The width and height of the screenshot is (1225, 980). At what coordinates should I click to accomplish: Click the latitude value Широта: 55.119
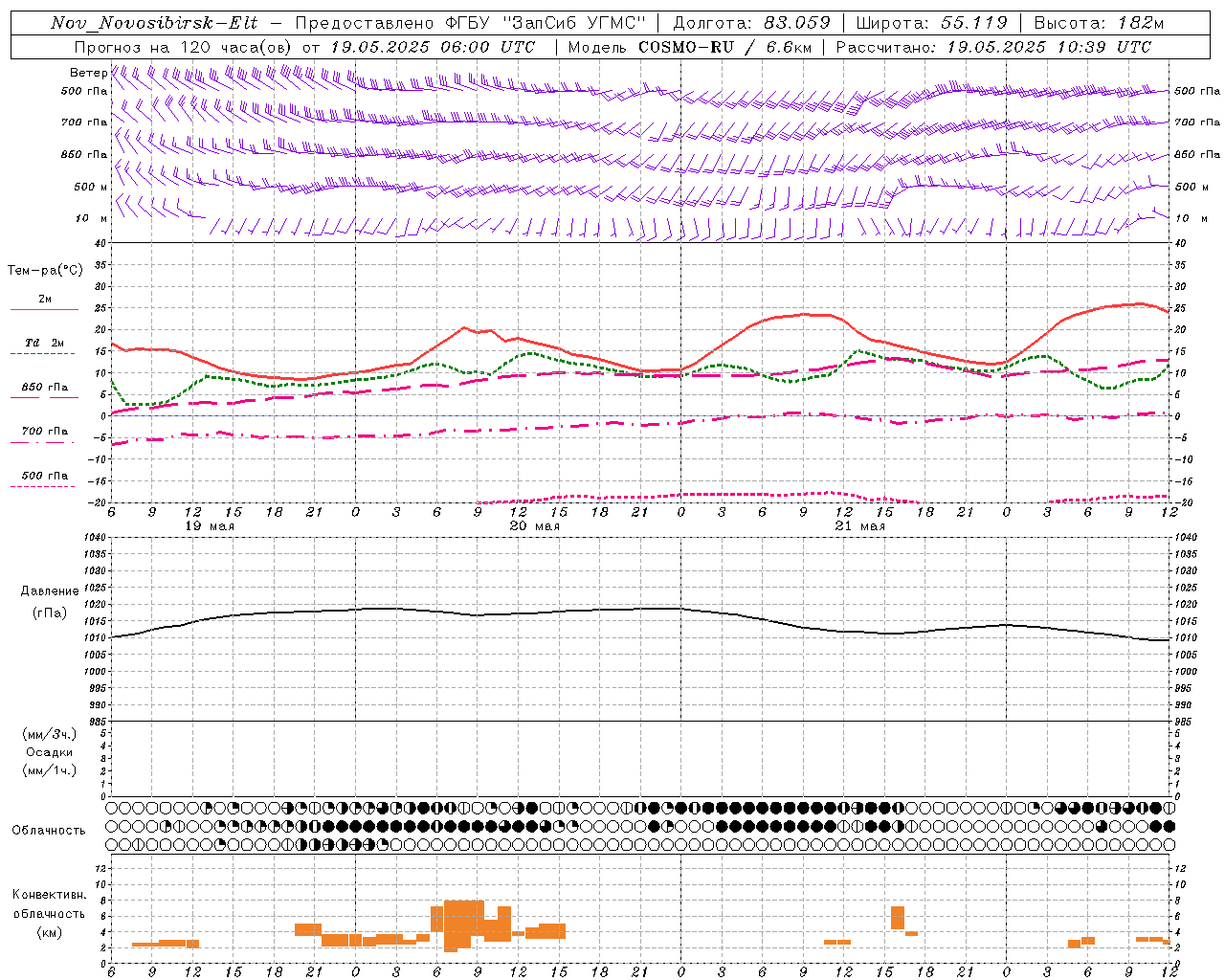(931, 23)
